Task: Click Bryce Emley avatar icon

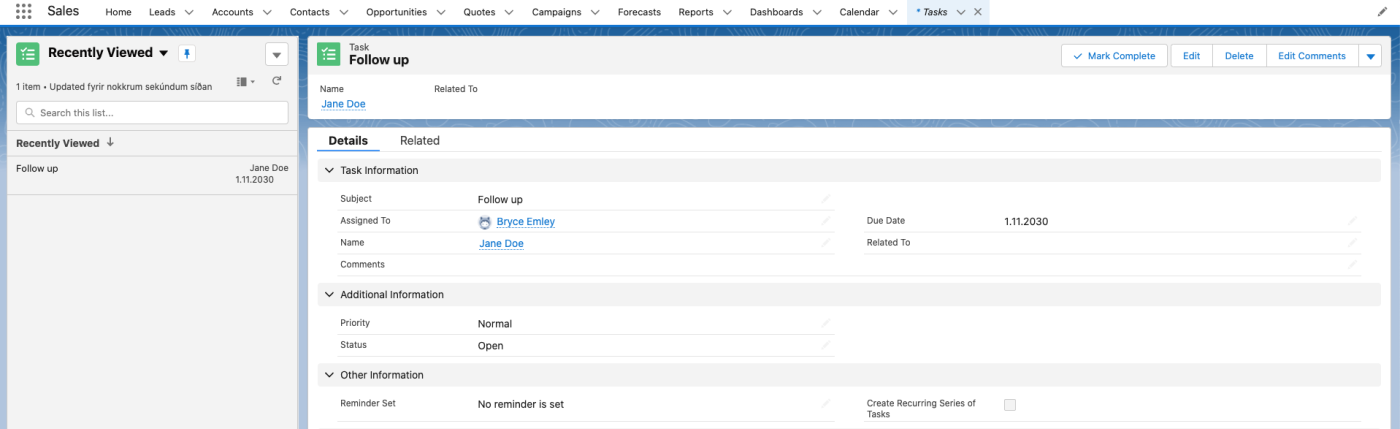Action: pyautogui.click(x=485, y=222)
